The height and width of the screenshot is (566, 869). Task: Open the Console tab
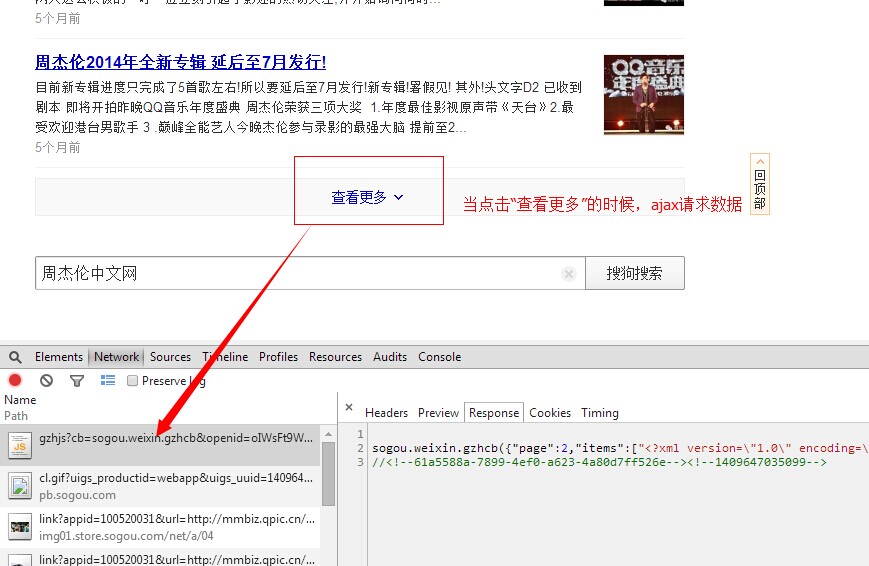(439, 357)
